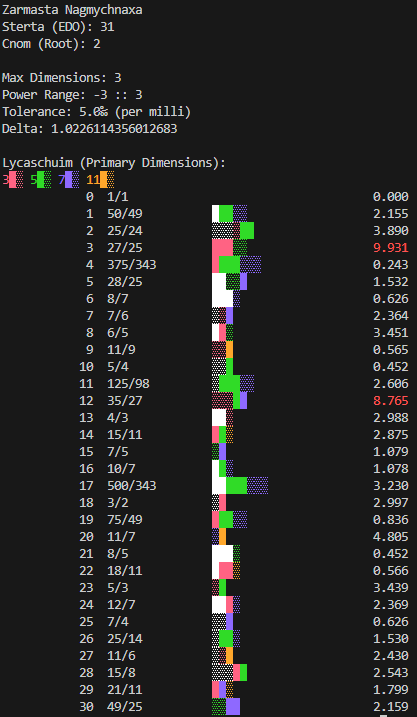Click the ratio 7/6
Screen dimensions: 417x717
pyautogui.click(x=118, y=316)
